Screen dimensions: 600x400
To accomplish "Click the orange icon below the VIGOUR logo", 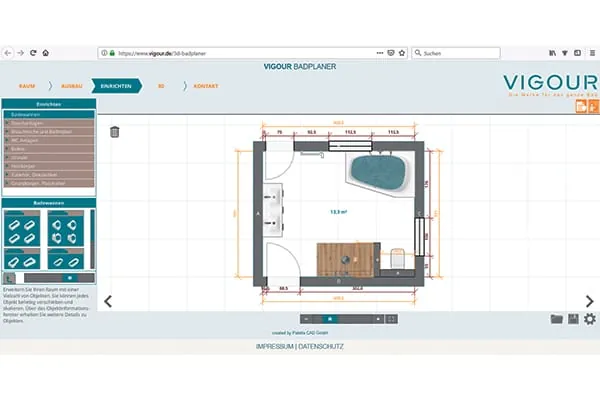I will click(x=580, y=106).
